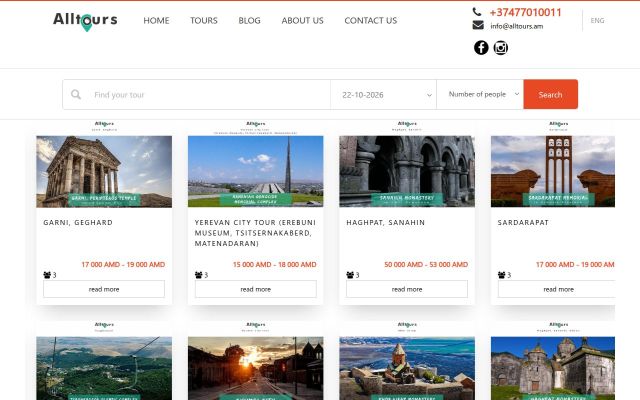Read more about Yerevan City Tour
Image resolution: width=640 pixels, height=400 pixels.
(x=256, y=289)
